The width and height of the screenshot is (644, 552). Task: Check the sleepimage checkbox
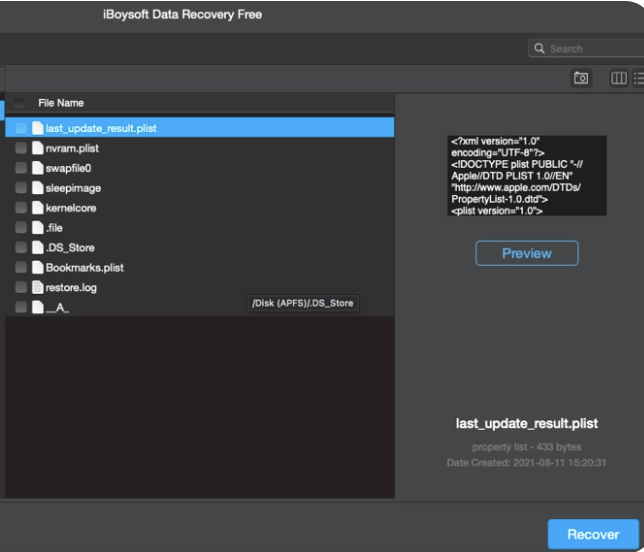point(21,188)
